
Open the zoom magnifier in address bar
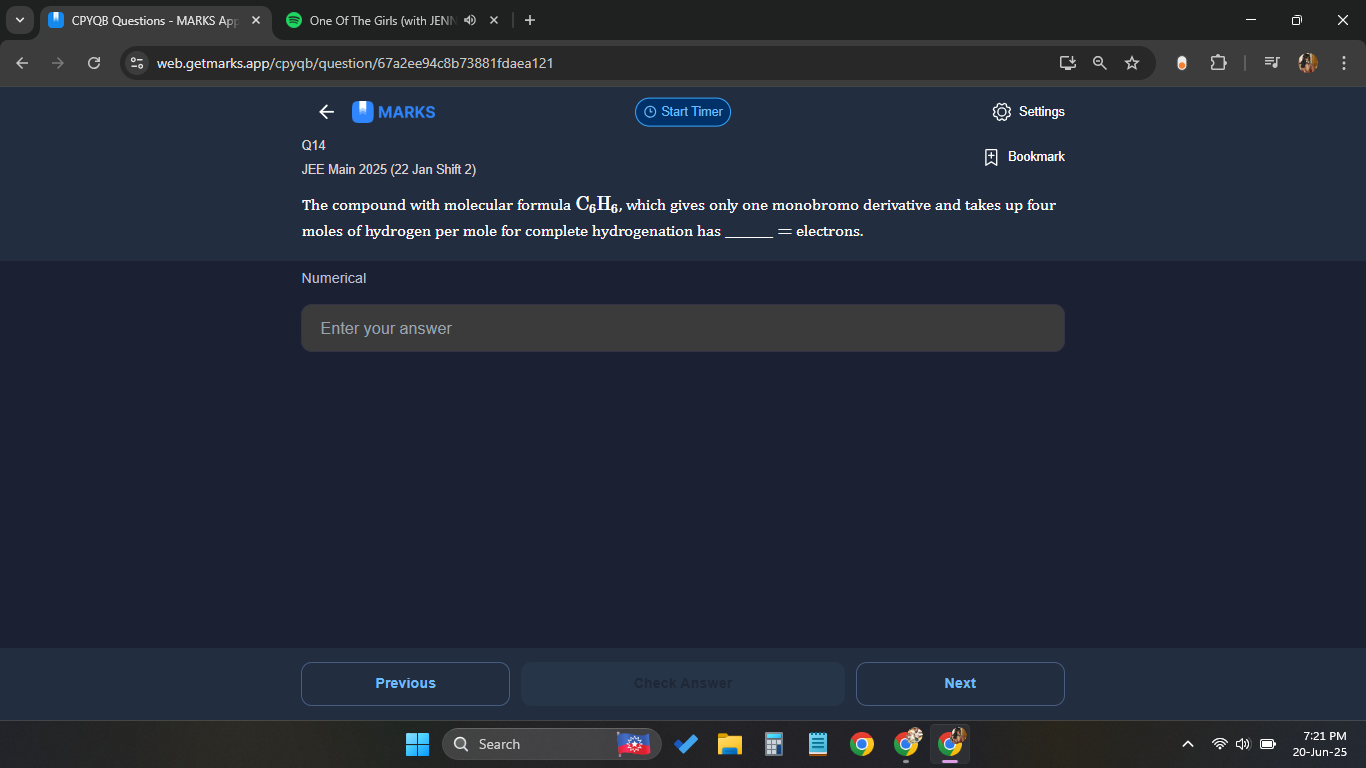click(x=1100, y=63)
